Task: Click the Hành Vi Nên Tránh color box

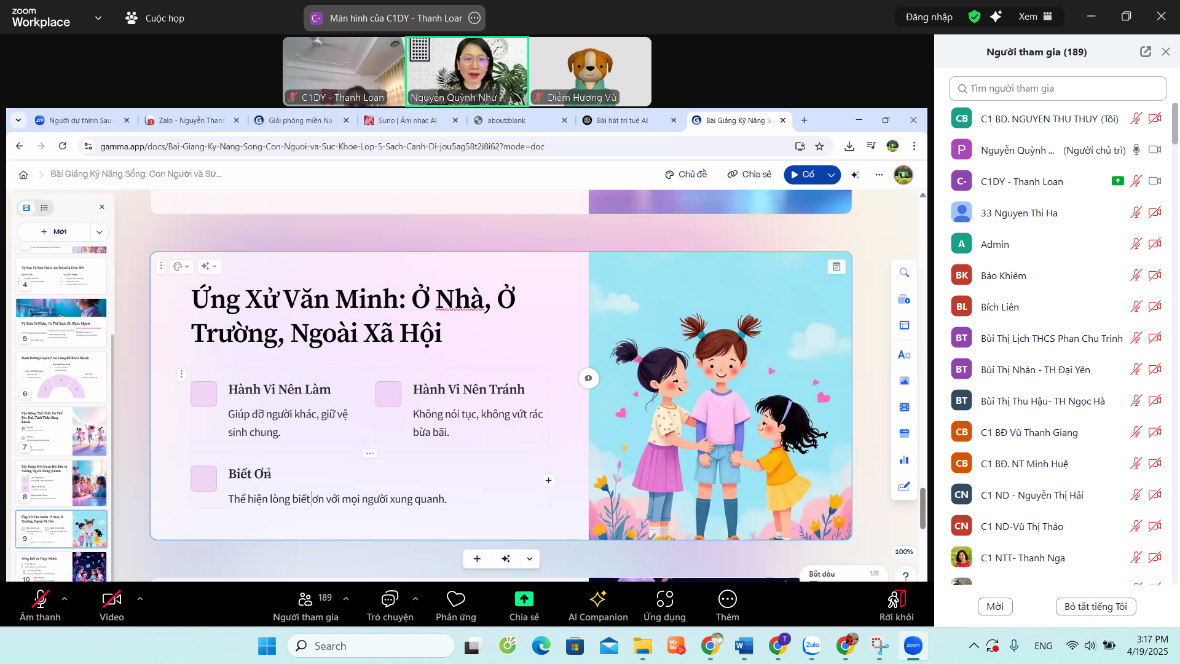Action: [x=388, y=394]
